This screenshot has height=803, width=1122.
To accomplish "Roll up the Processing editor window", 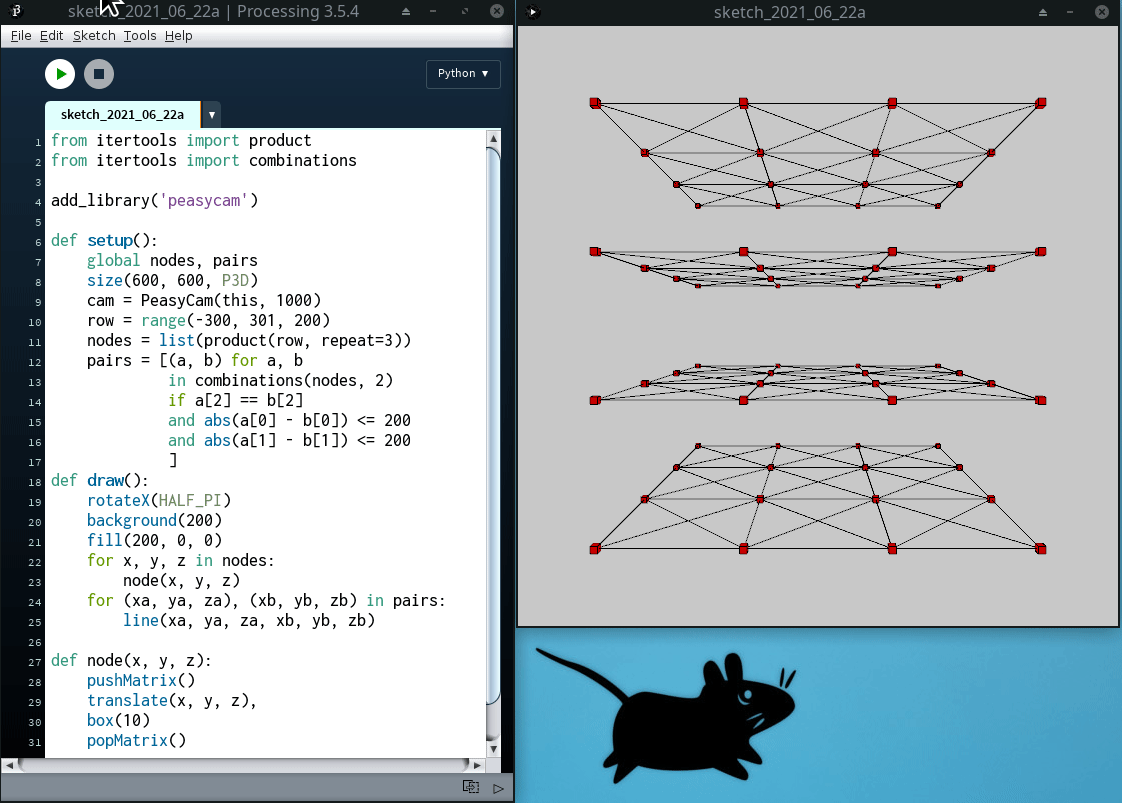I will click(405, 12).
